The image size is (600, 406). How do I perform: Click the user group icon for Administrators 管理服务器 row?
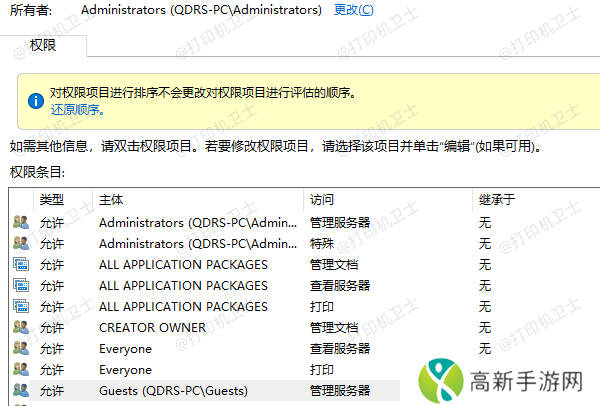21,222
